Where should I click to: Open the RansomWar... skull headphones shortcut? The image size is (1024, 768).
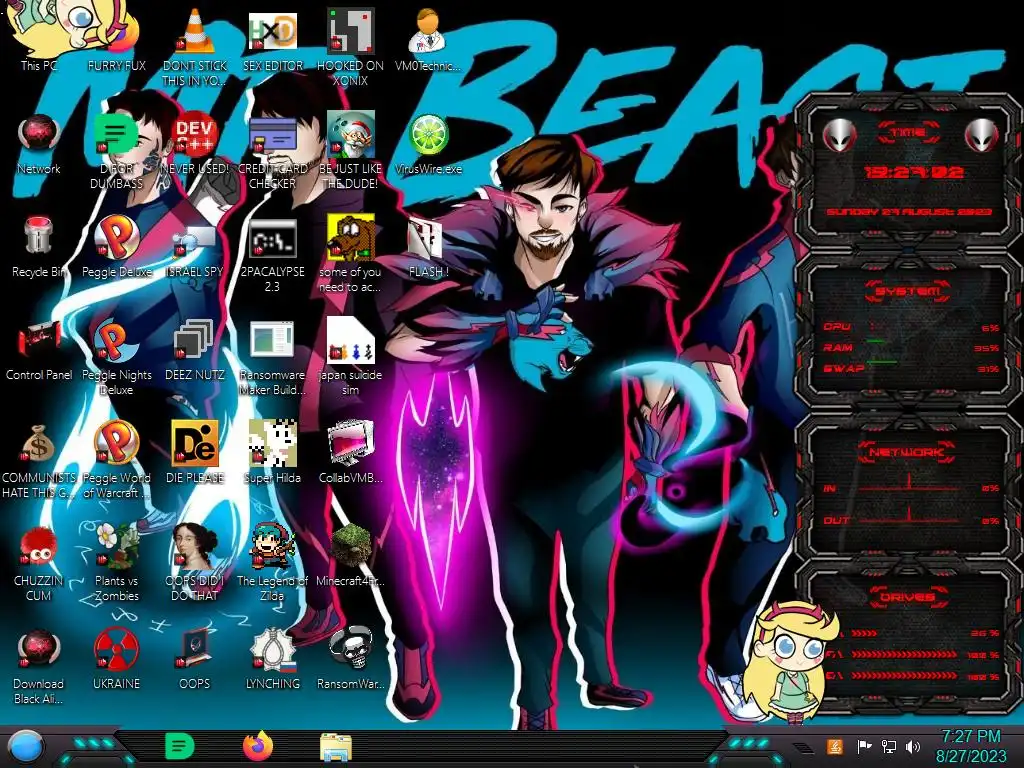tap(350, 658)
